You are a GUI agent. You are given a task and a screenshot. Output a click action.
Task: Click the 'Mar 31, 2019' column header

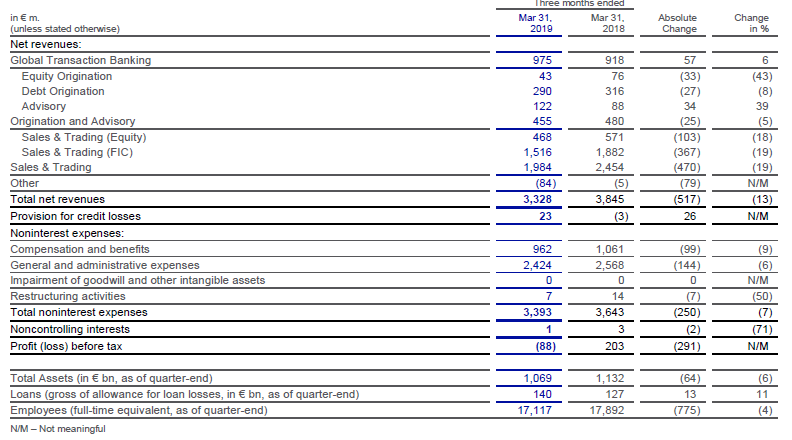[535, 23]
